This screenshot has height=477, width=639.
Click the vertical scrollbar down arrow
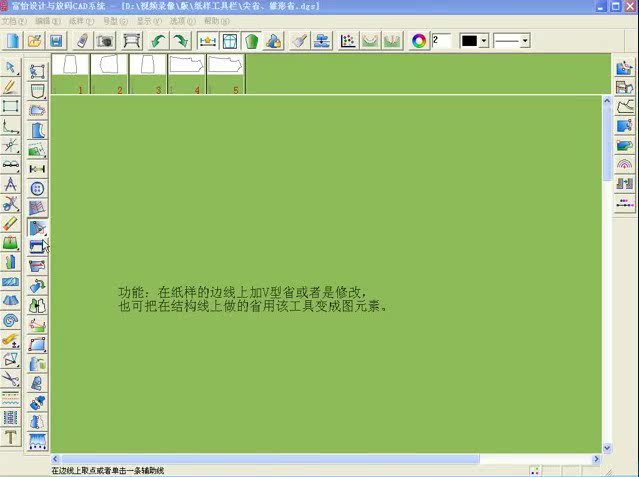(607, 447)
